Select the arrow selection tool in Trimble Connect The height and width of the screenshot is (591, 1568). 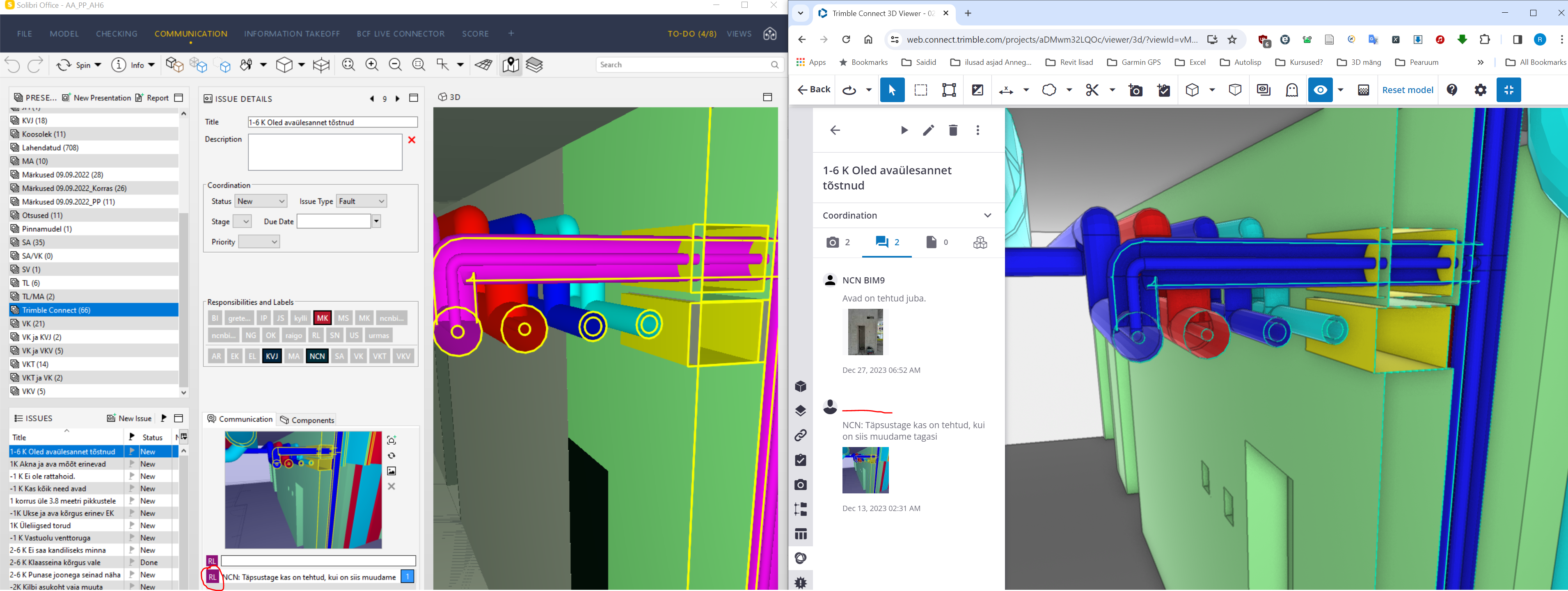(x=892, y=90)
